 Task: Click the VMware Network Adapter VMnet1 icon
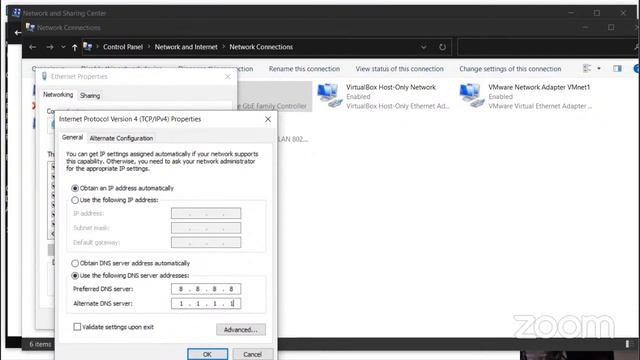point(472,96)
